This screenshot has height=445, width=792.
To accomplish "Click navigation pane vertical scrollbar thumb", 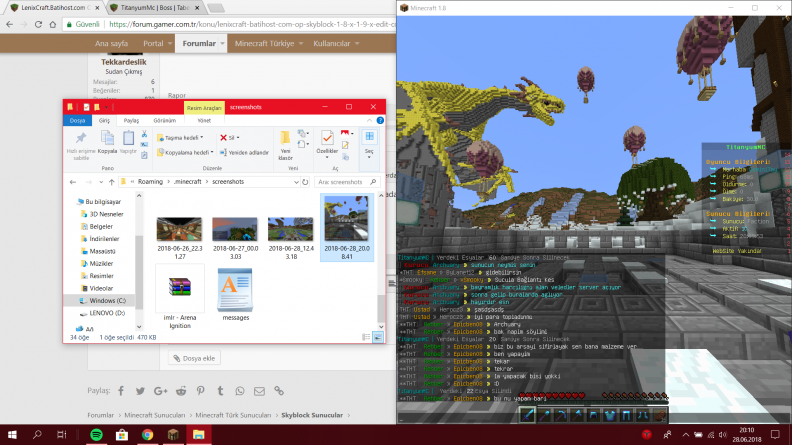I will 139,272.
